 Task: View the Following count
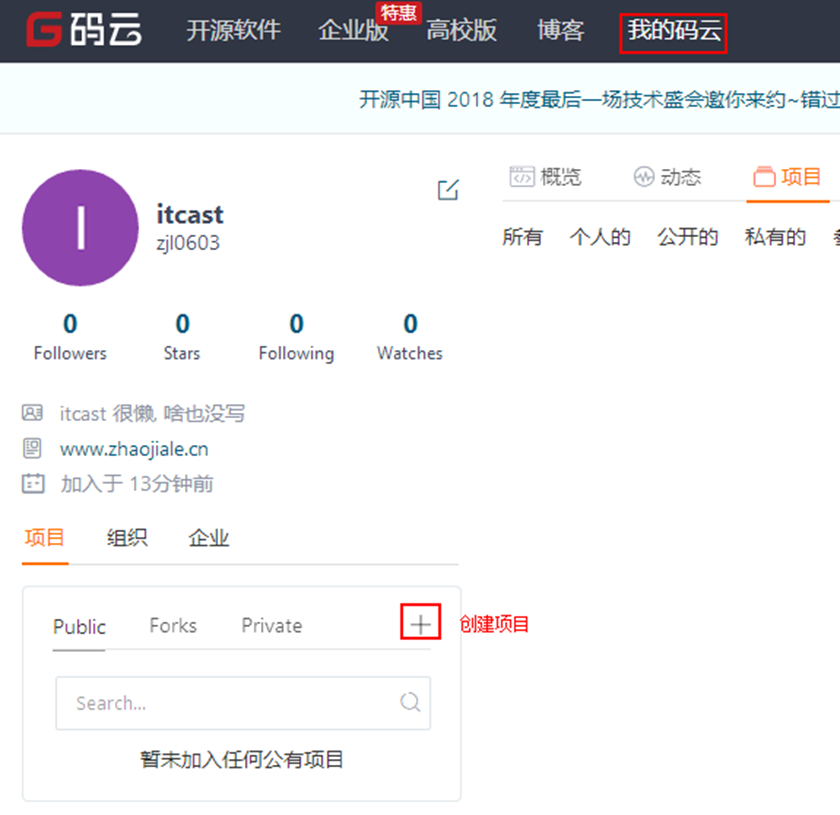coord(296,338)
